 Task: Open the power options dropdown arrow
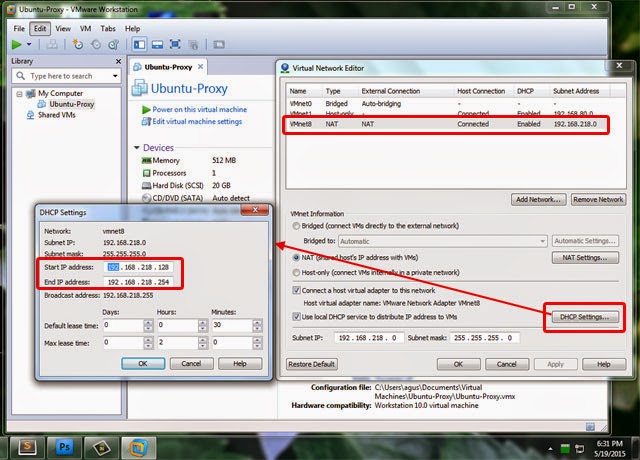click(29, 44)
